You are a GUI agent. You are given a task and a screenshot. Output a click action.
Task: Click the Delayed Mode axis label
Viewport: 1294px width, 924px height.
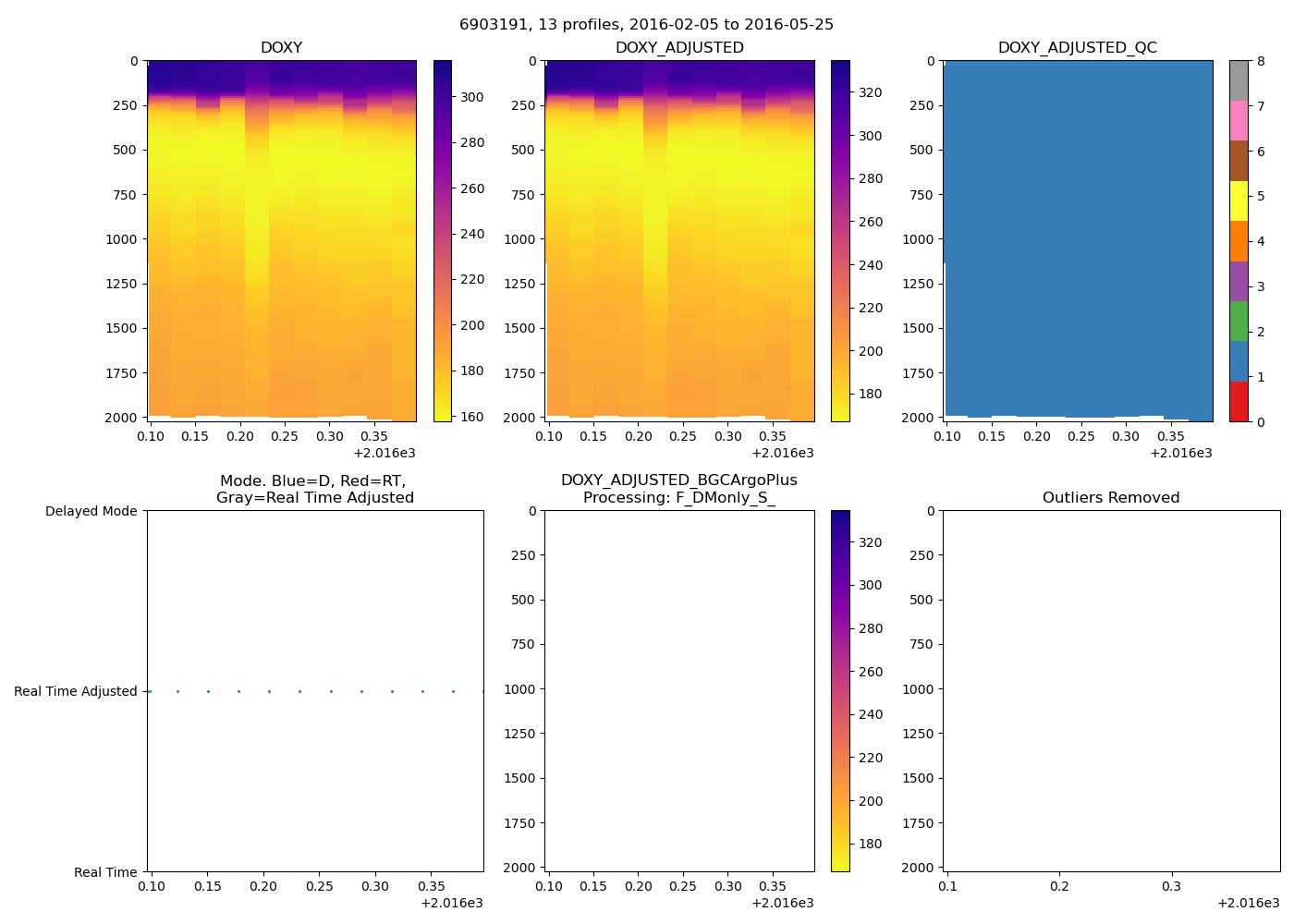(91, 511)
